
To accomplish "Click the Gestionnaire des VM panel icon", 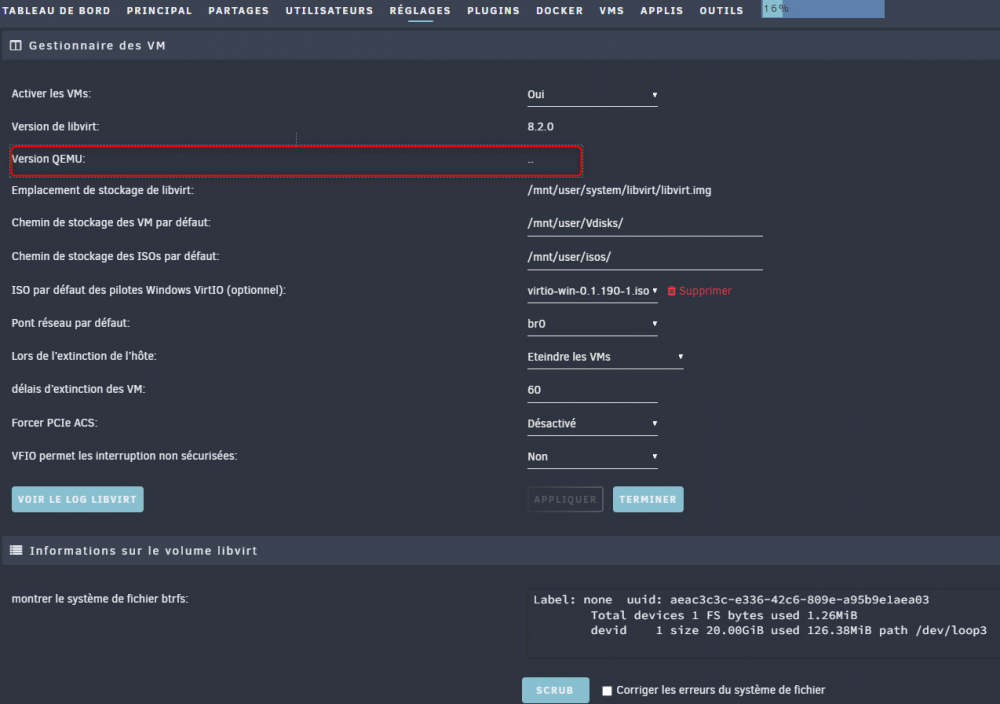I will 16,45.
